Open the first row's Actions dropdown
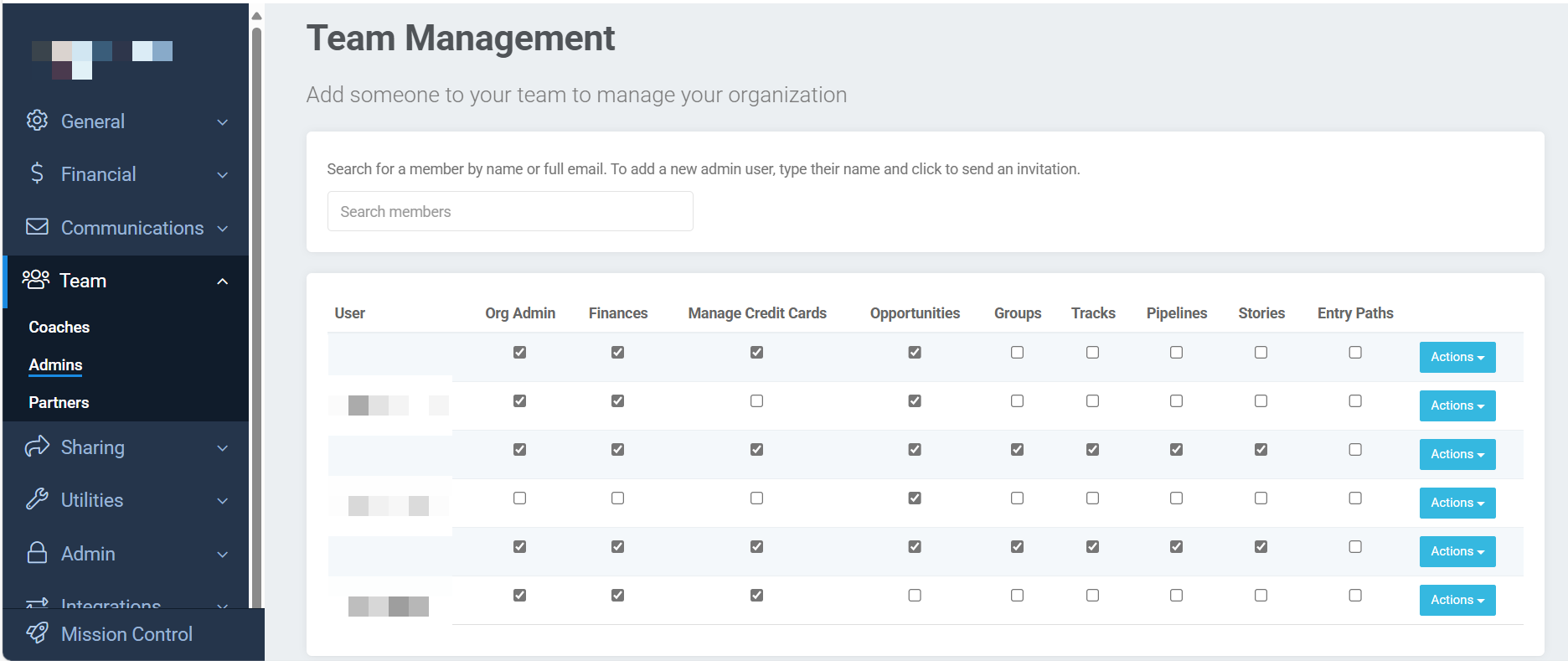1568x661 pixels. [x=1457, y=357]
